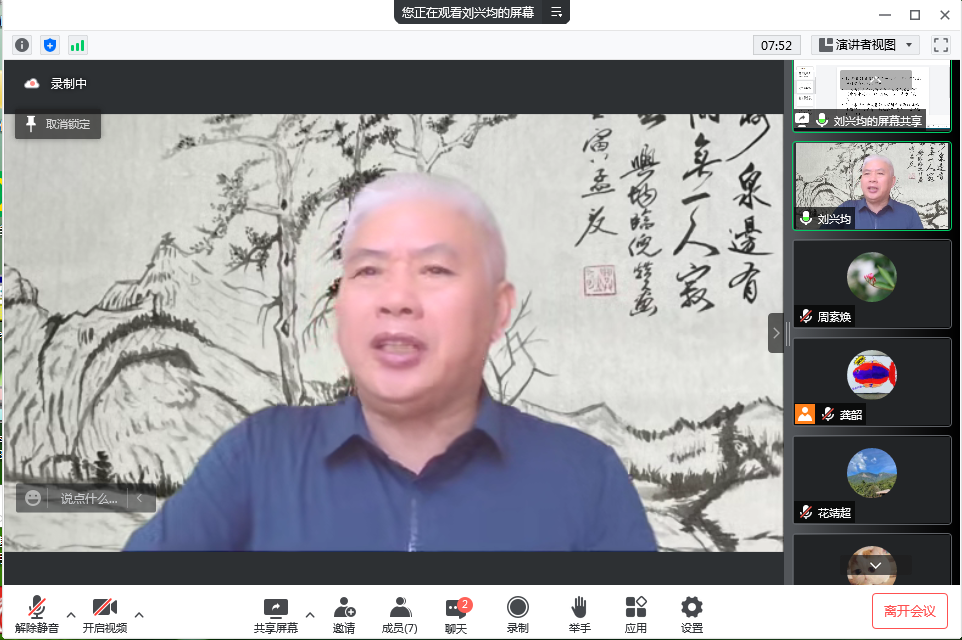The width and height of the screenshot is (962, 640).
Task: Expand video options arrow beside 开启视频
Action: tap(139, 614)
